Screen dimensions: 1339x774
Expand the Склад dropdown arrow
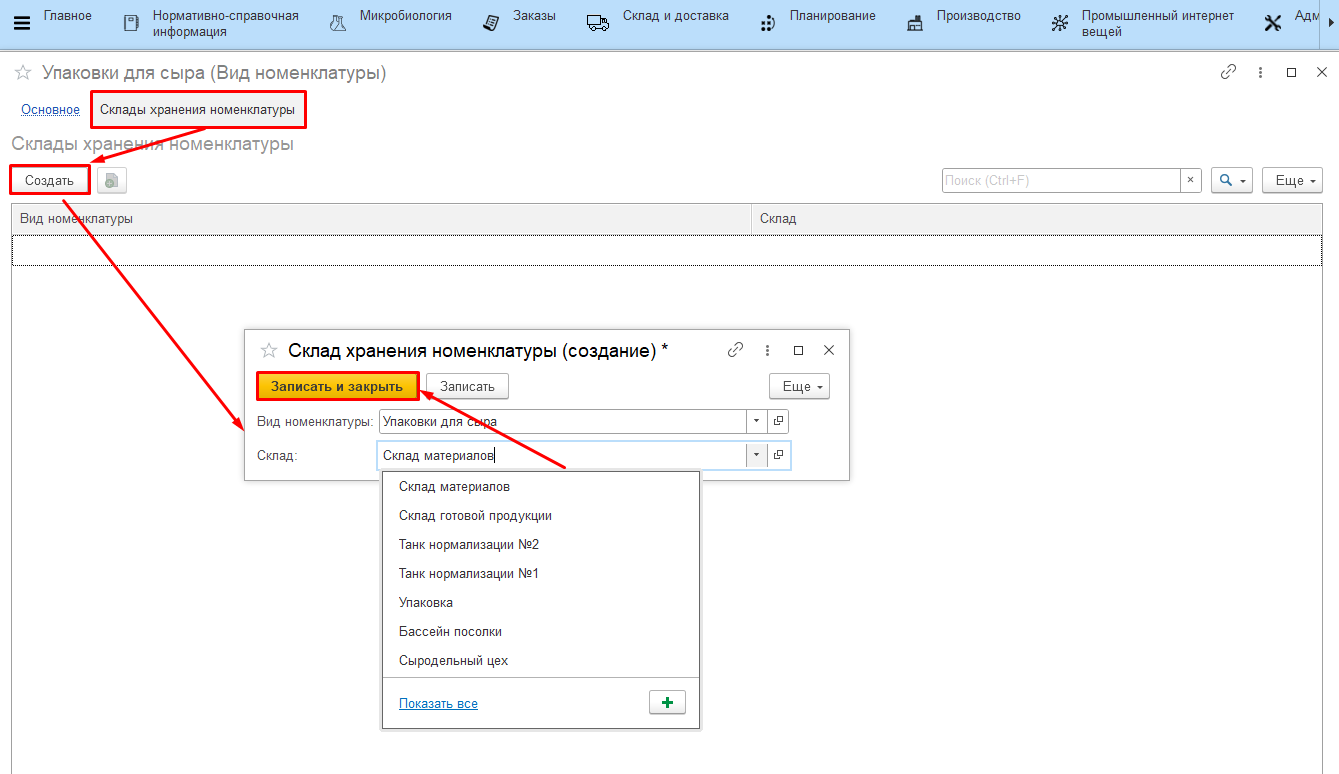[x=757, y=455]
